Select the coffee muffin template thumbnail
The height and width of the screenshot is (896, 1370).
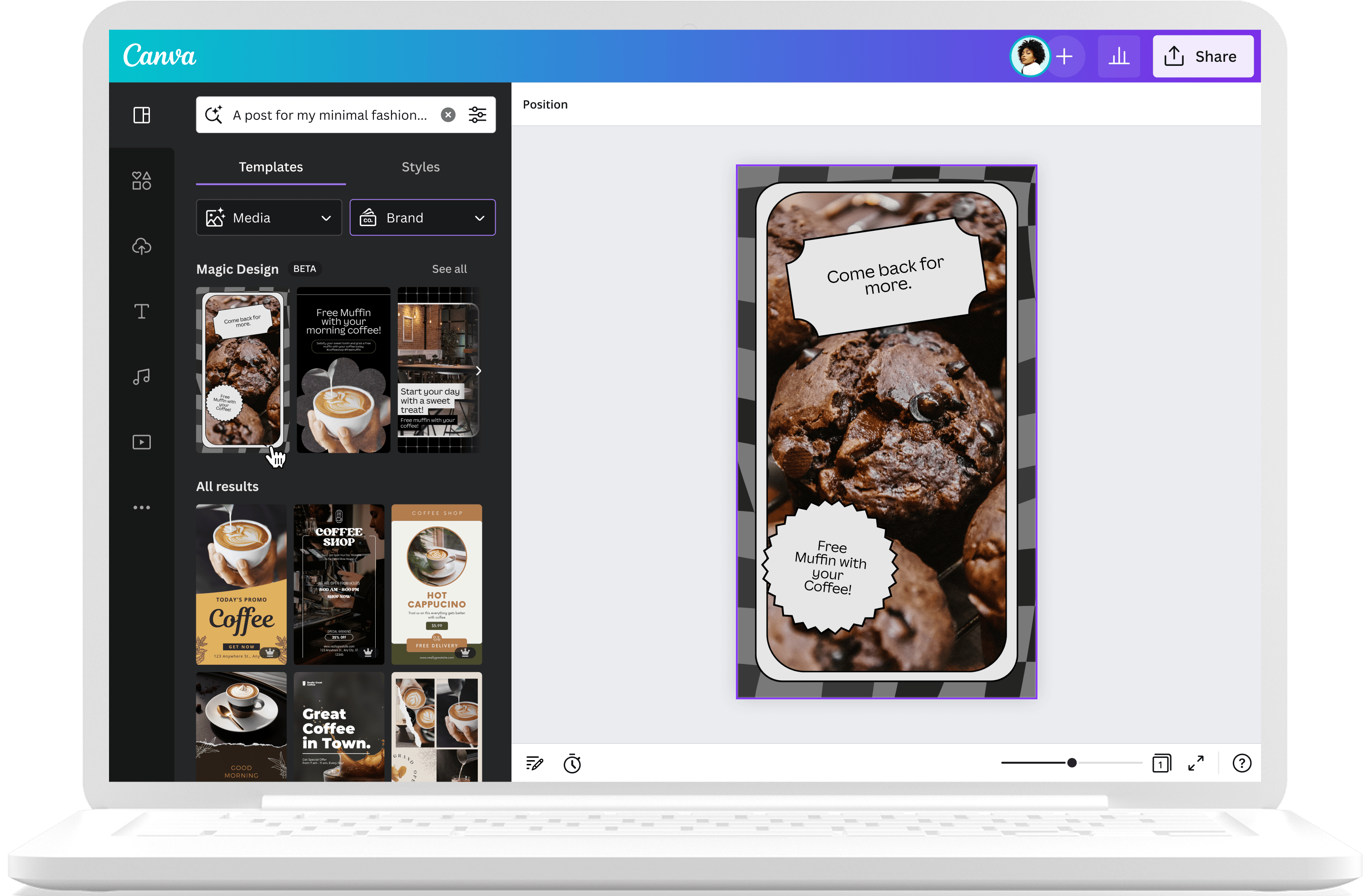pos(242,369)
